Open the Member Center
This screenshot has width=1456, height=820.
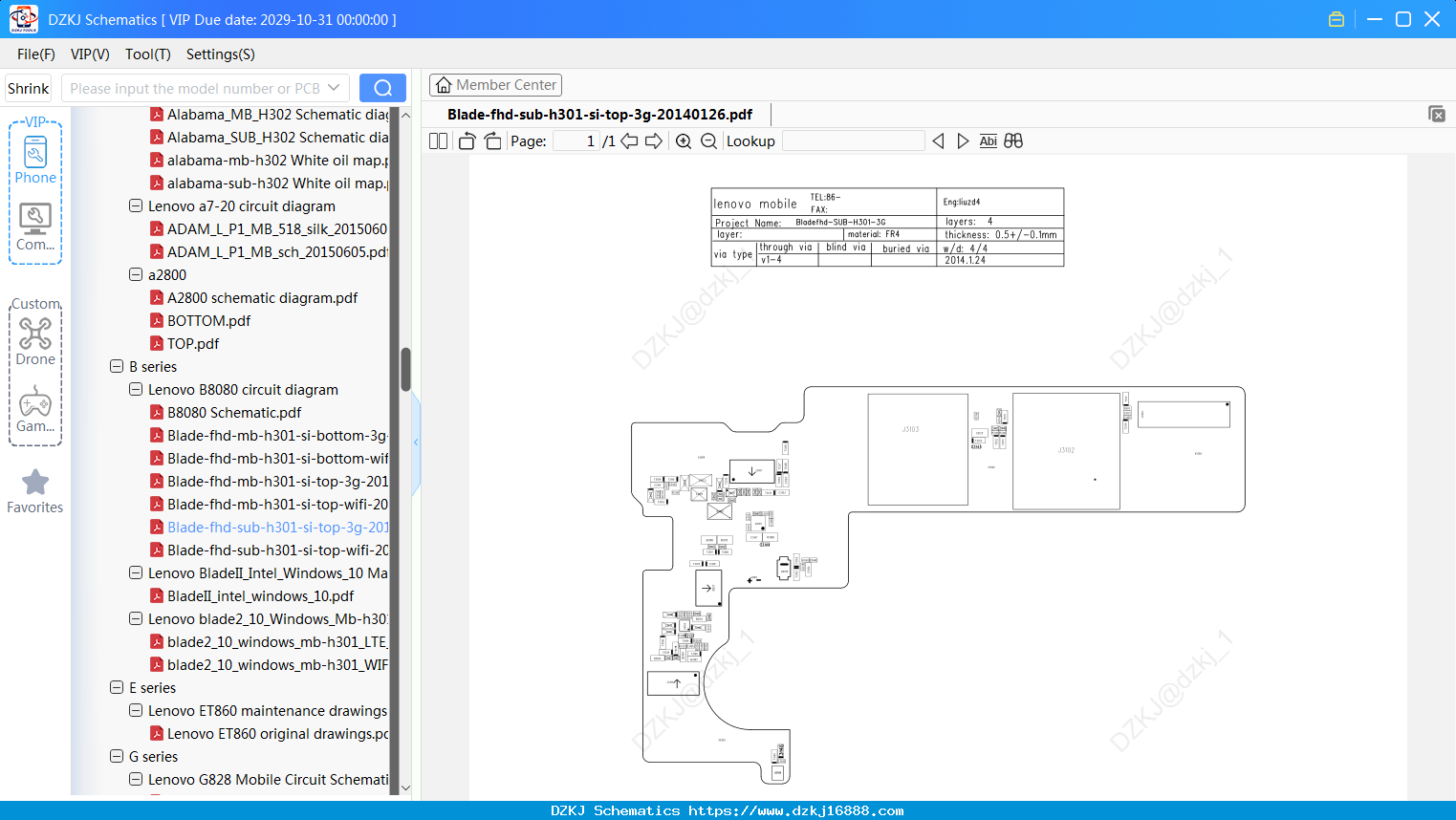tap(495, 85)
